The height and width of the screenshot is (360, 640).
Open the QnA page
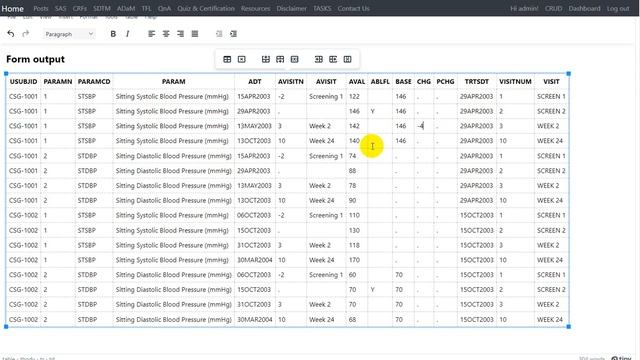pyautogui.click(x=164, y=9)
